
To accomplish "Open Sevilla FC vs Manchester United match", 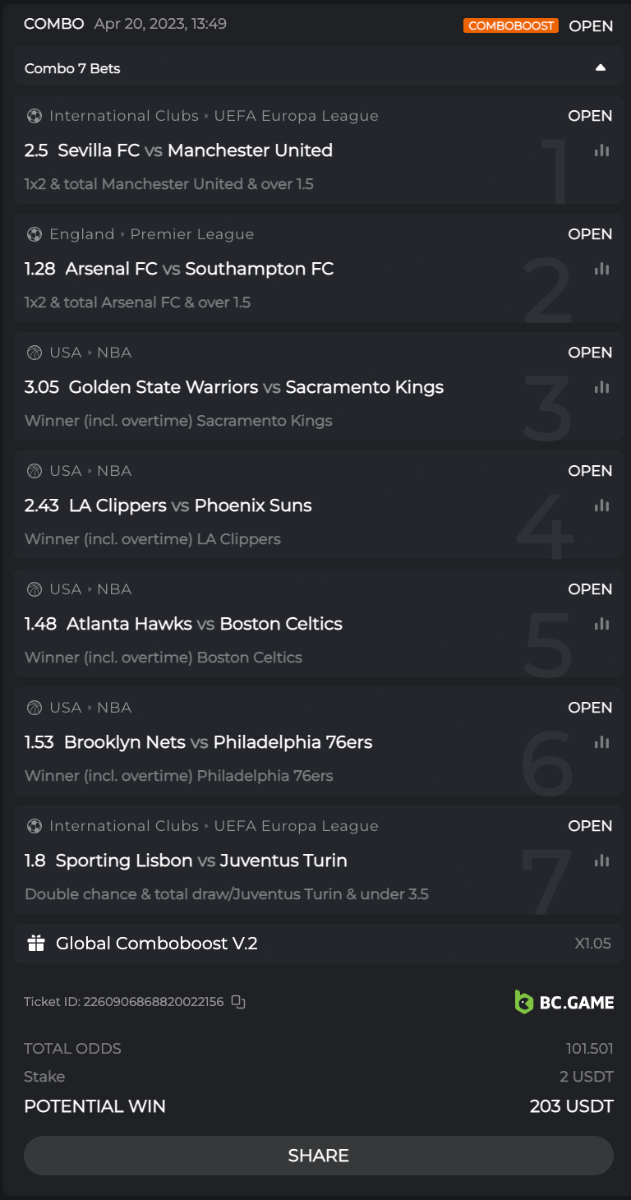I will point(195,150).
